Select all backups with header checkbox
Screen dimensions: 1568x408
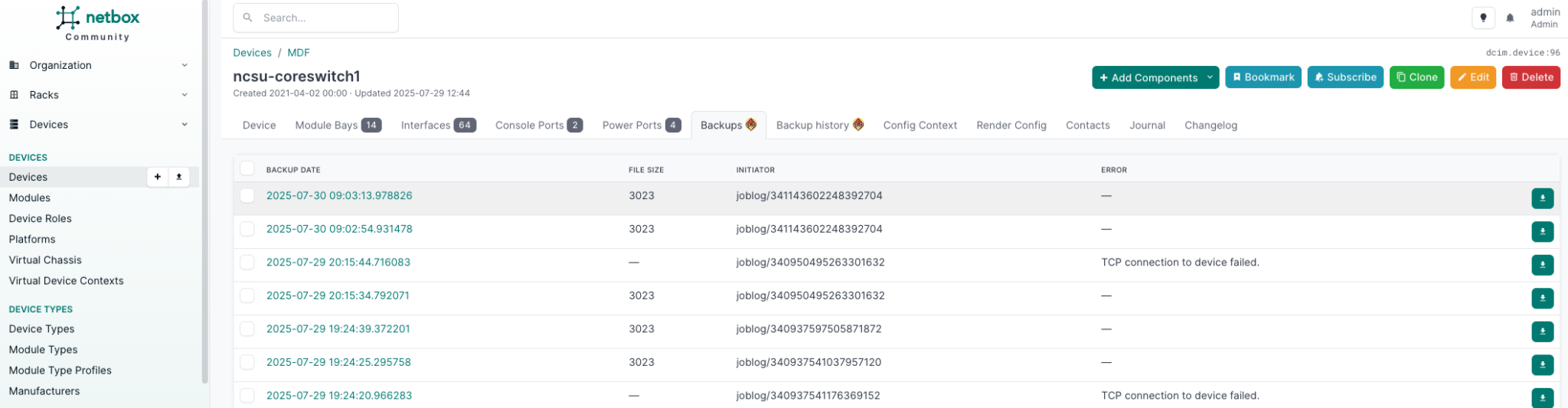click(x=247, y=168)
